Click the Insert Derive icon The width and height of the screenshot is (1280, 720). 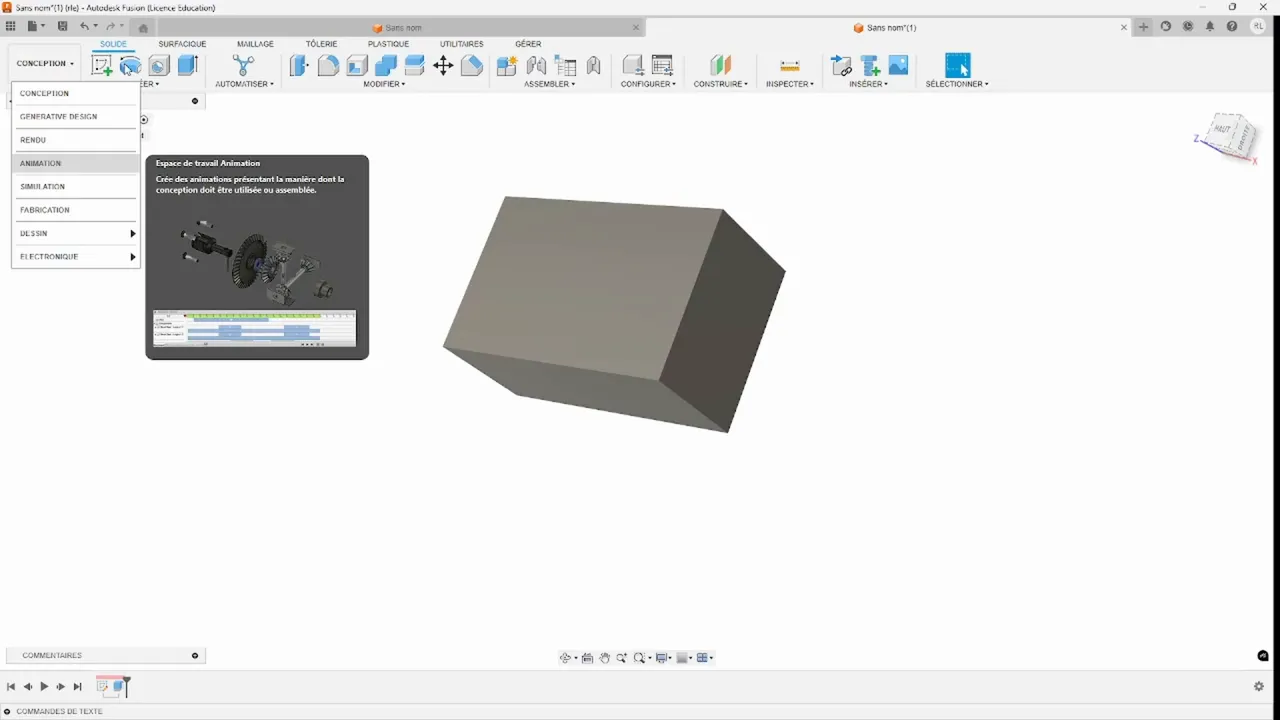(x=842, y=66)
